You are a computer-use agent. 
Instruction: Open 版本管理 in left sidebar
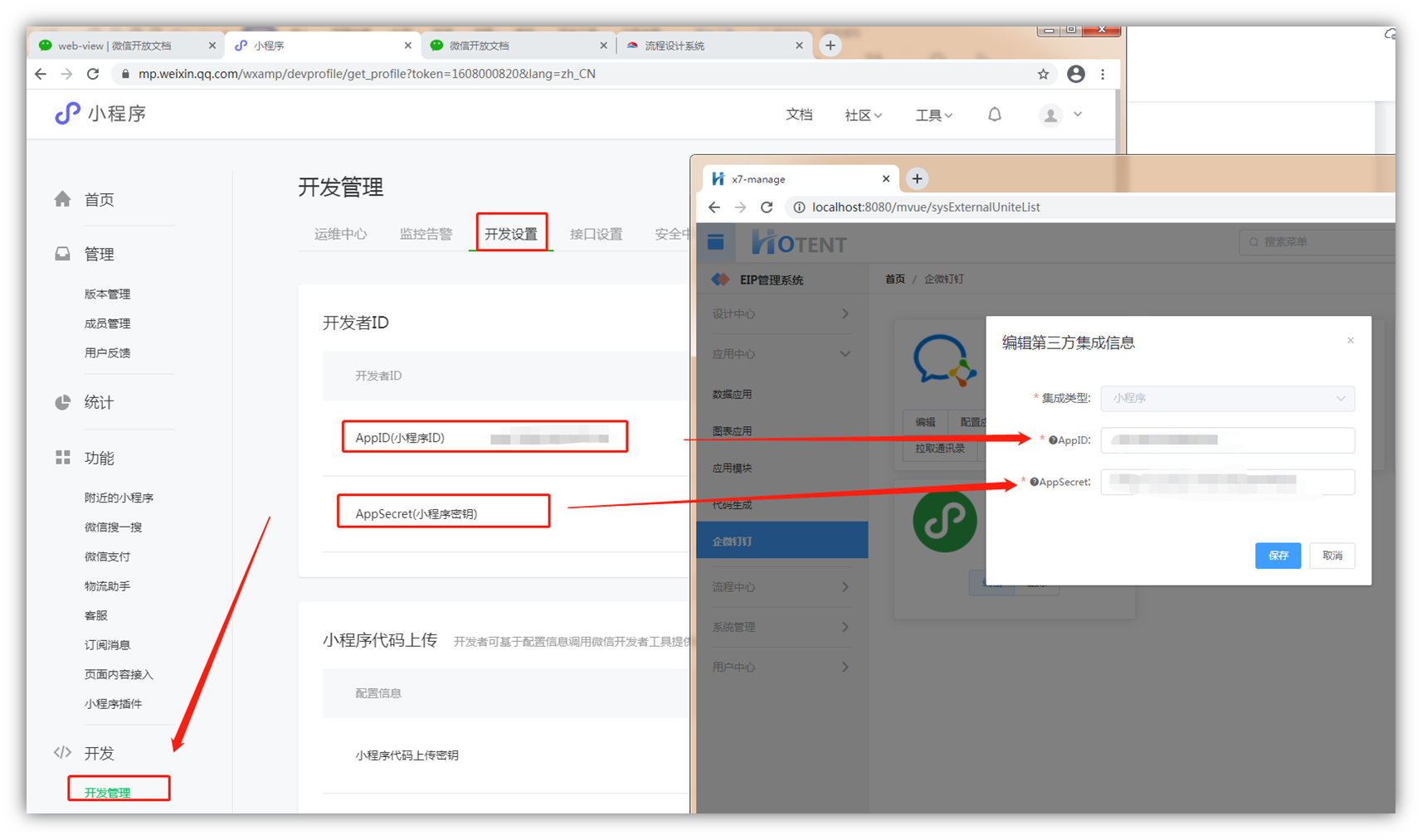(108, 294)
